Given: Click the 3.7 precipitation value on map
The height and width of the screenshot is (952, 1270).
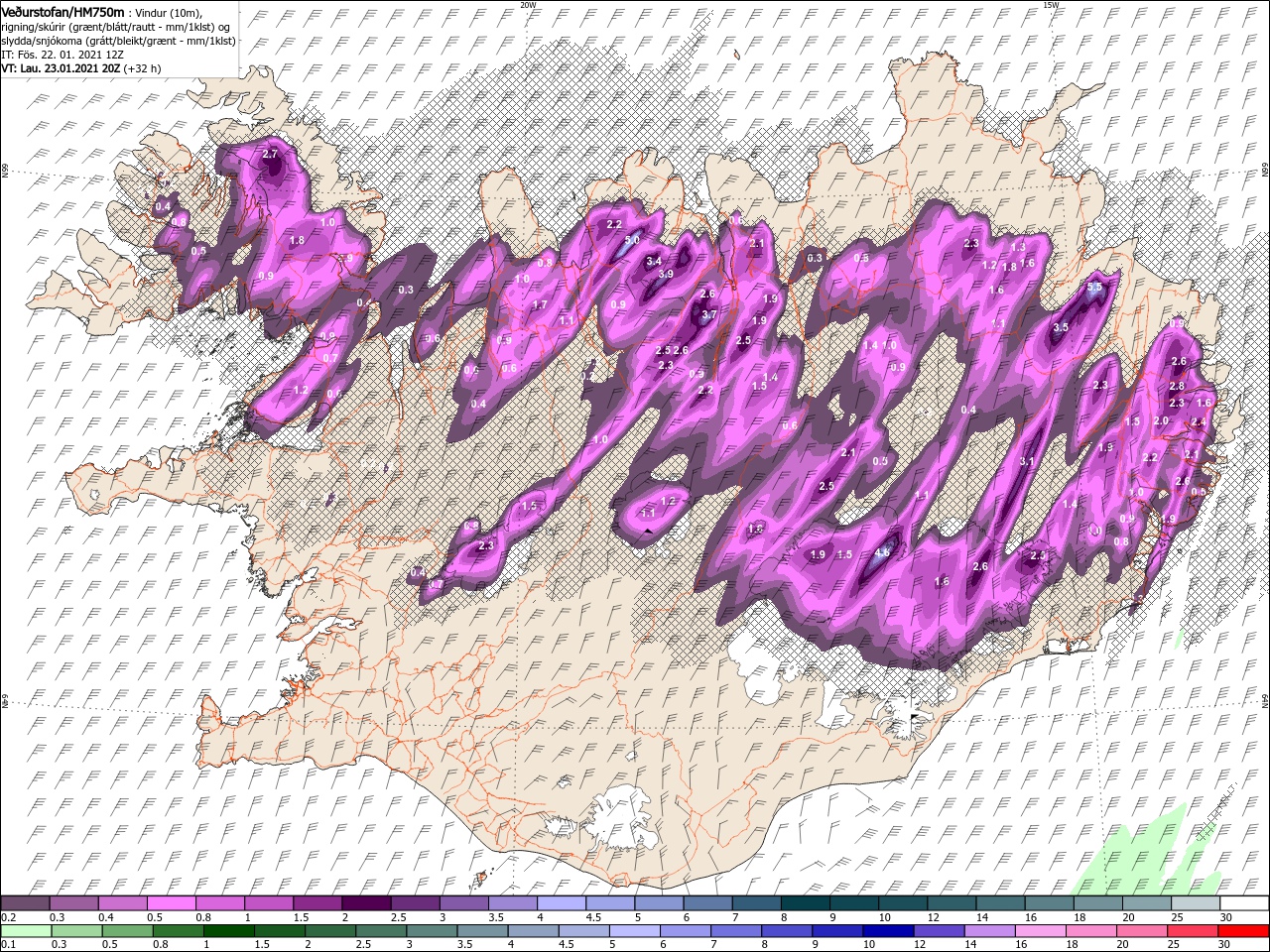Looking at the screenshot, I should click(708, 314).
